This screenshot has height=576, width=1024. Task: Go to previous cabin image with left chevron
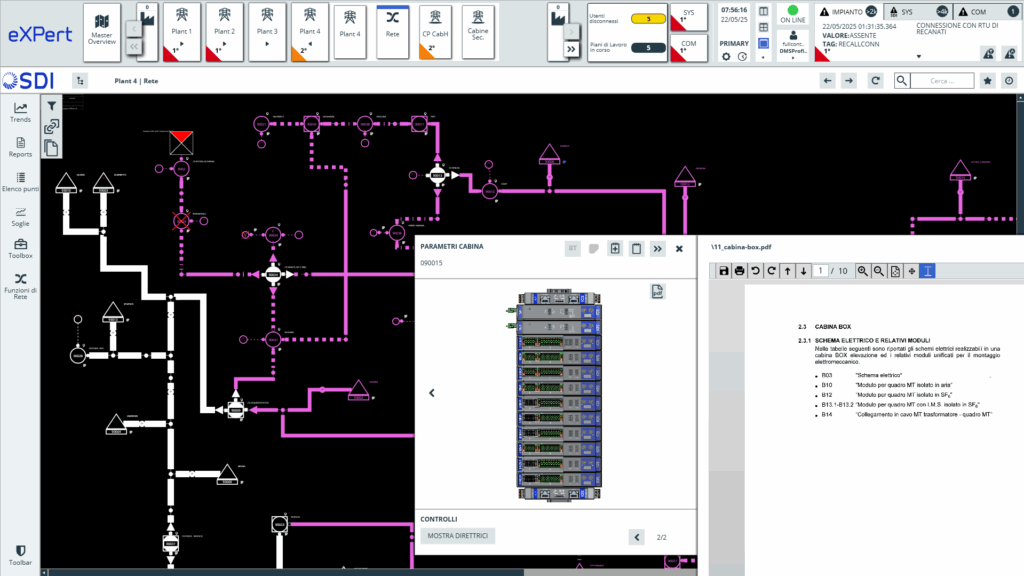click(x=432, y=393)
